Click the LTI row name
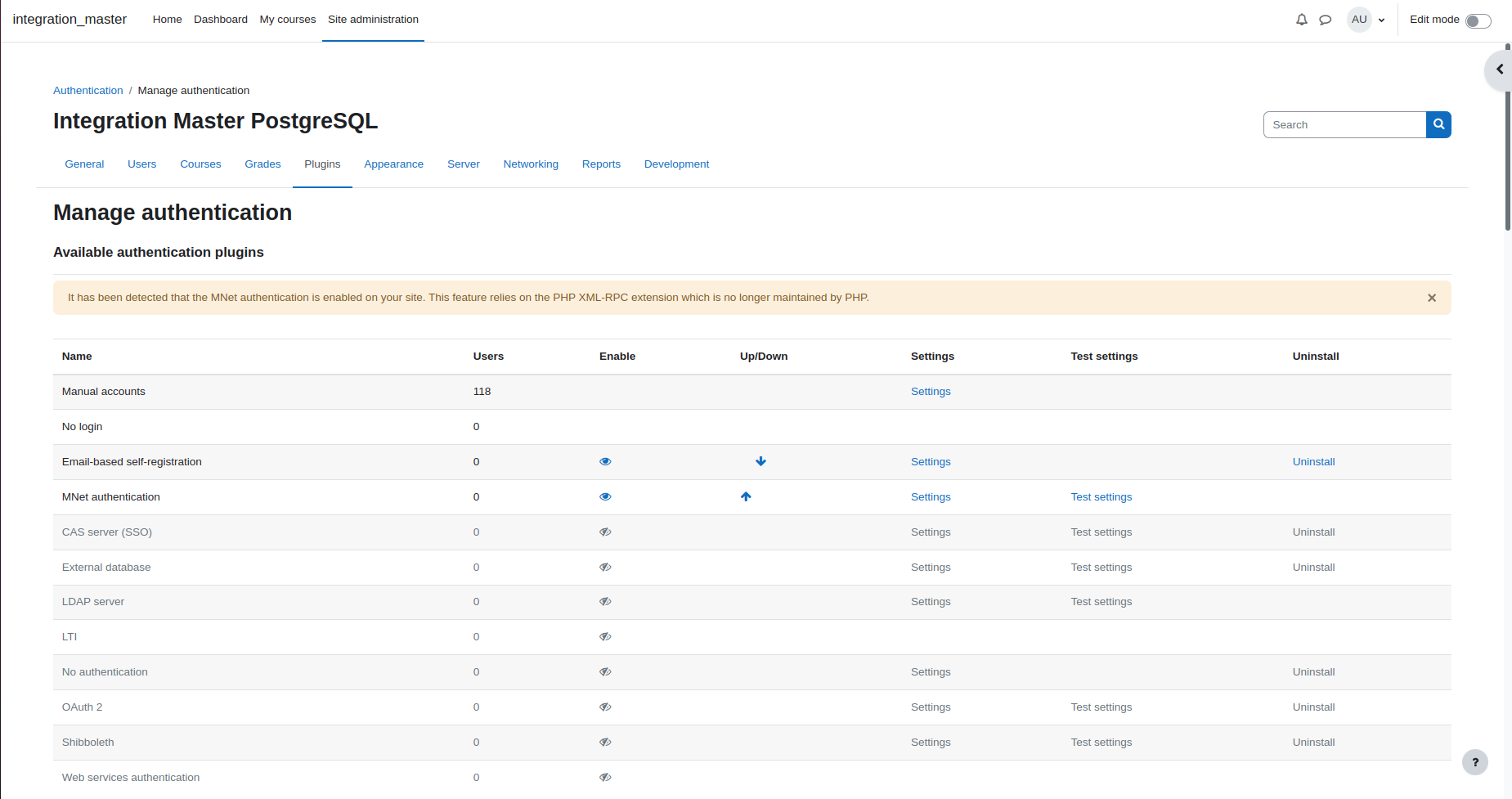Screen dimensions: 1512x799 (70, 637)
